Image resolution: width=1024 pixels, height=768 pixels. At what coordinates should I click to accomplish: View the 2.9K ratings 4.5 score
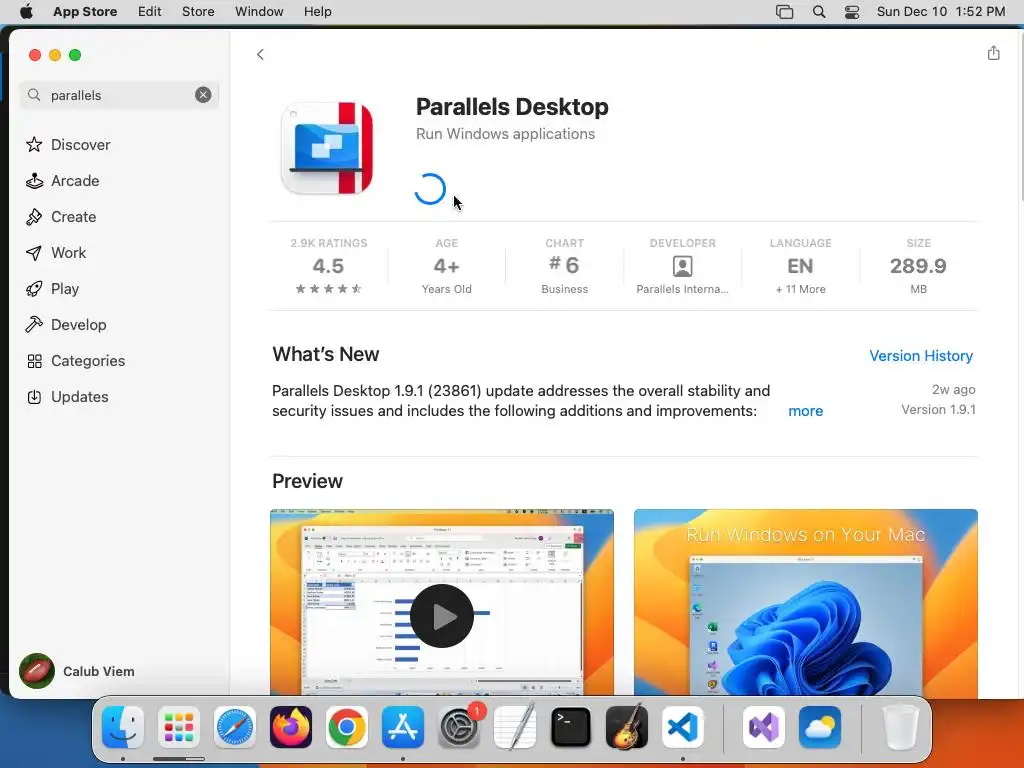pyautogui.click(x=328, y=266)
